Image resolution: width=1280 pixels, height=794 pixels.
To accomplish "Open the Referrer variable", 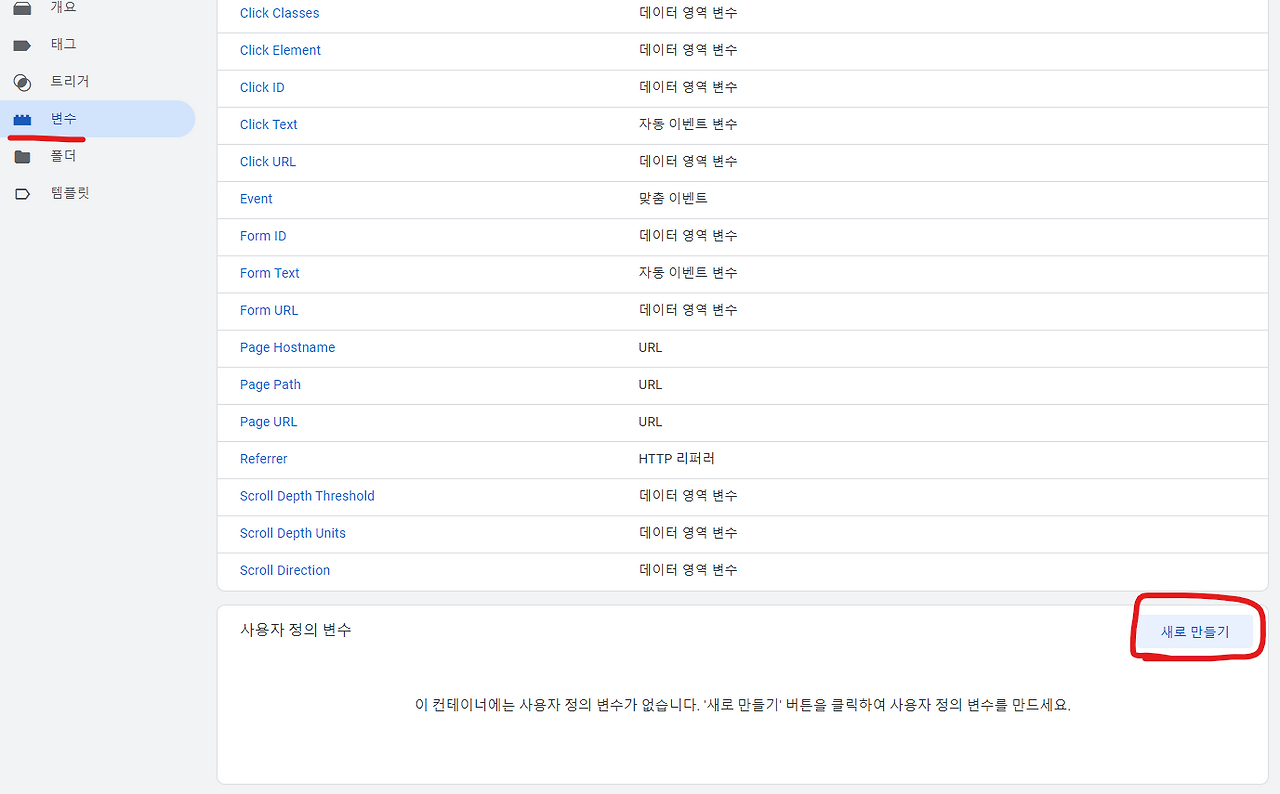I will [x=263, y=458].
